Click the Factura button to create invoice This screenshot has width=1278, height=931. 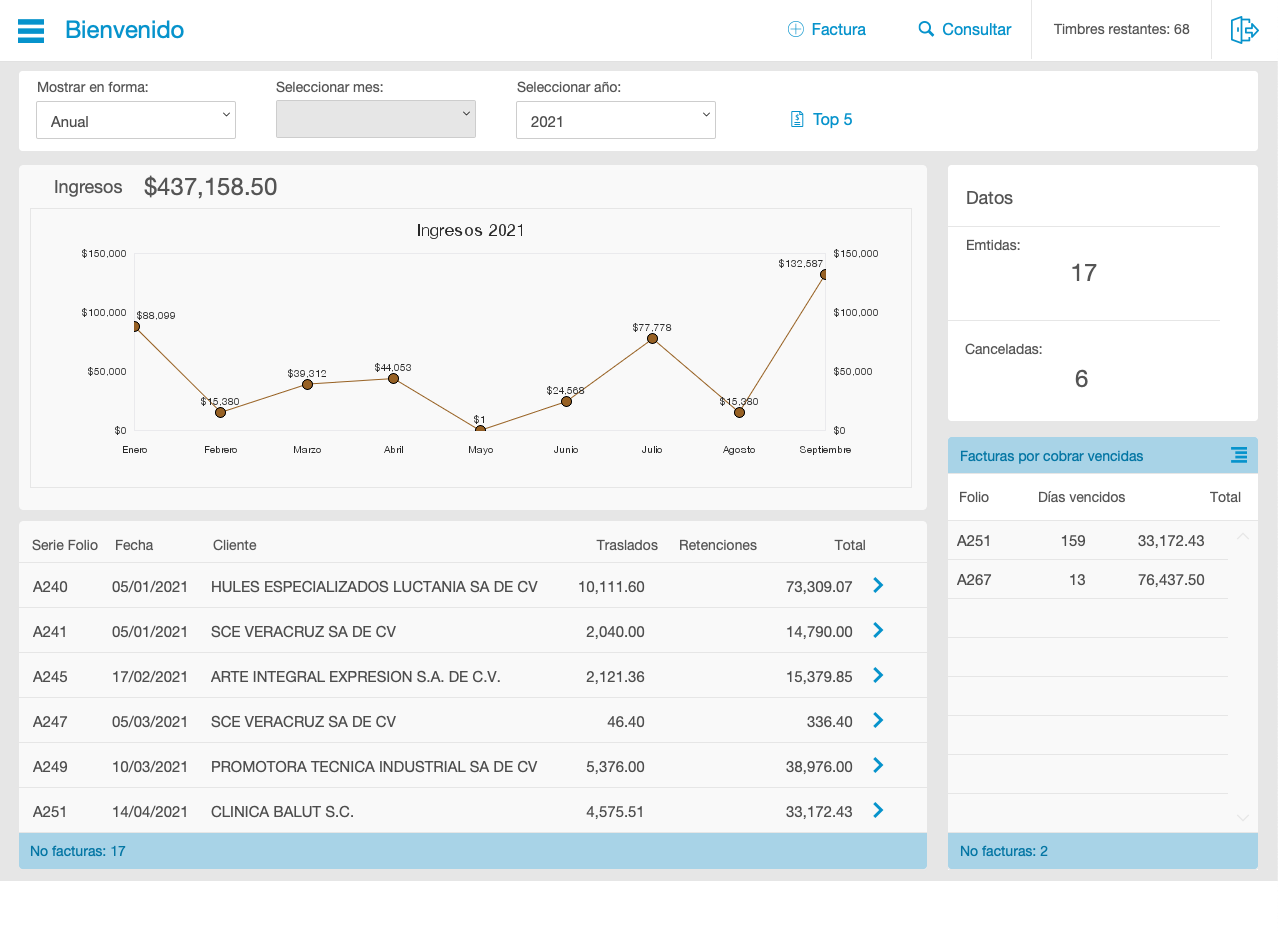pyautogui.click(x=827, y=30)
